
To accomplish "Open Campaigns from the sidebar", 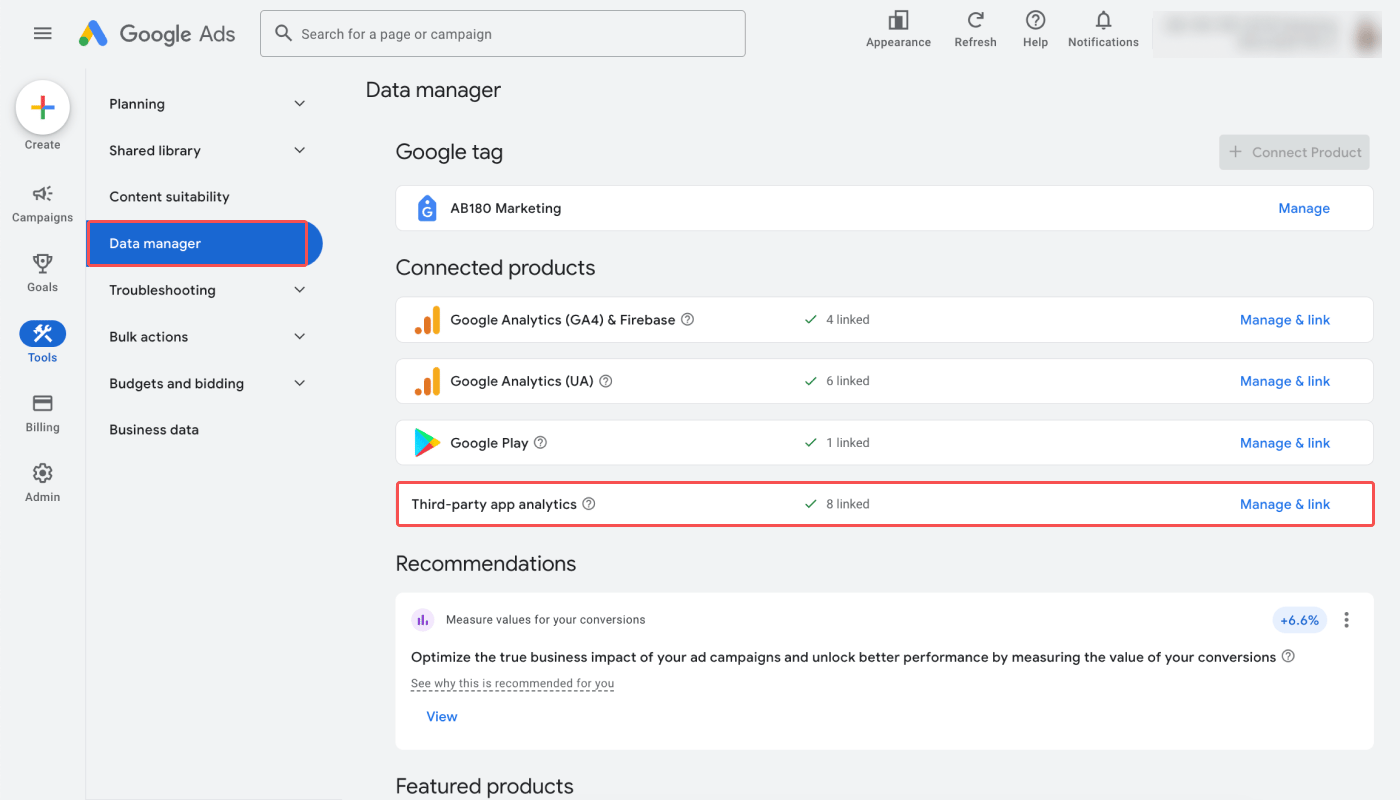I will click(x=42, y=203).
